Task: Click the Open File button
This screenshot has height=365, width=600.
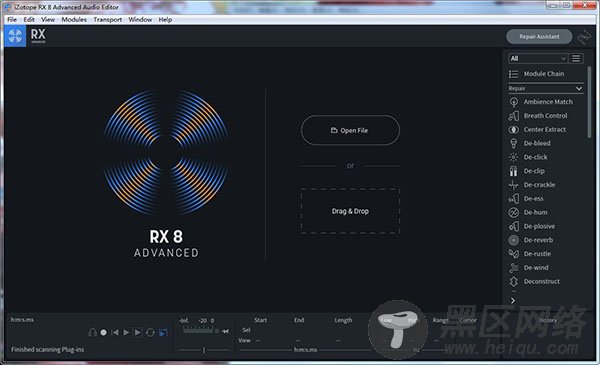Action: click(x=350, y=130)
